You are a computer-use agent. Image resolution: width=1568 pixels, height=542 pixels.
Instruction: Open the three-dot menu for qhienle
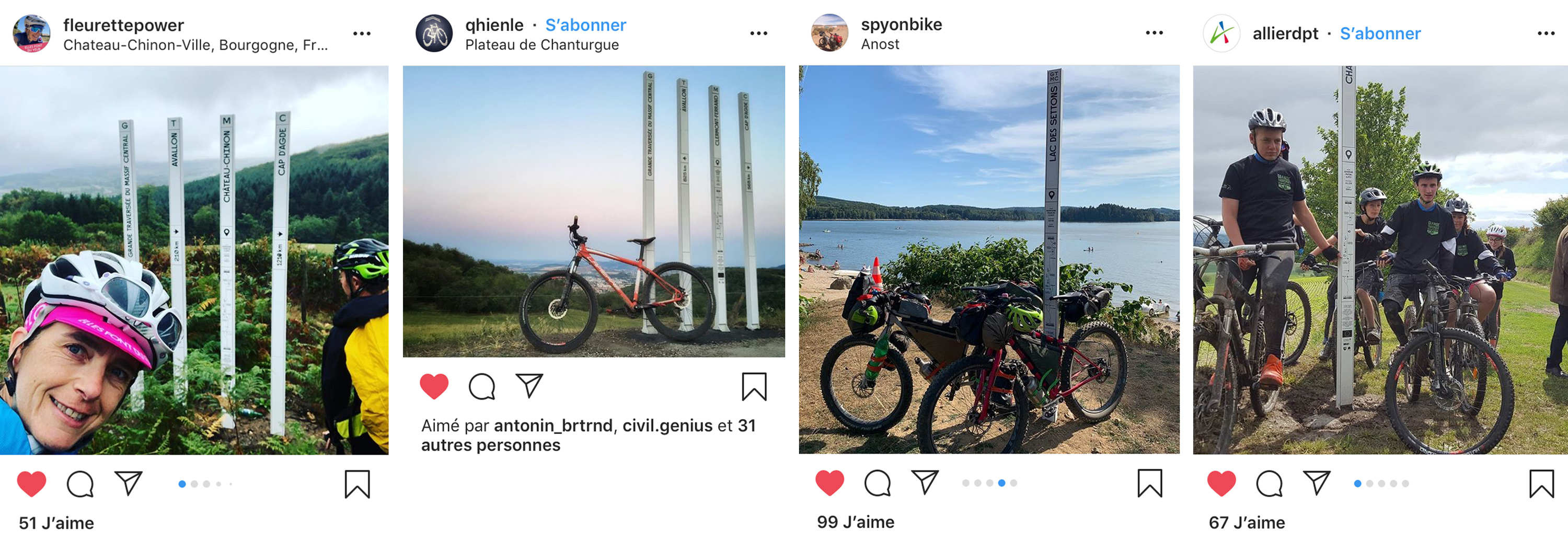pyautogui.click(x=758, y=34)
